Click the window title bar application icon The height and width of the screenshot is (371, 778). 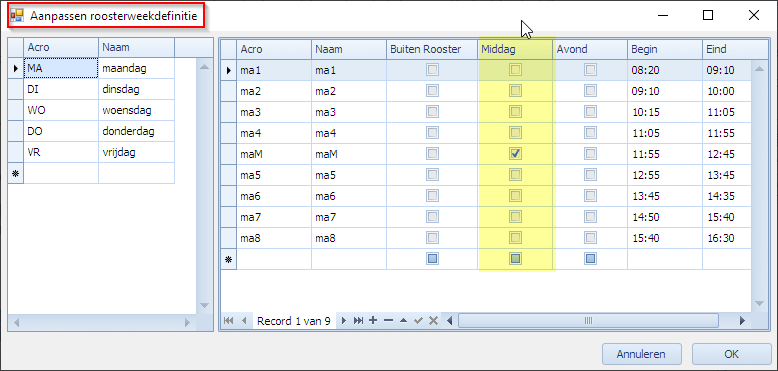pos(17,15)
